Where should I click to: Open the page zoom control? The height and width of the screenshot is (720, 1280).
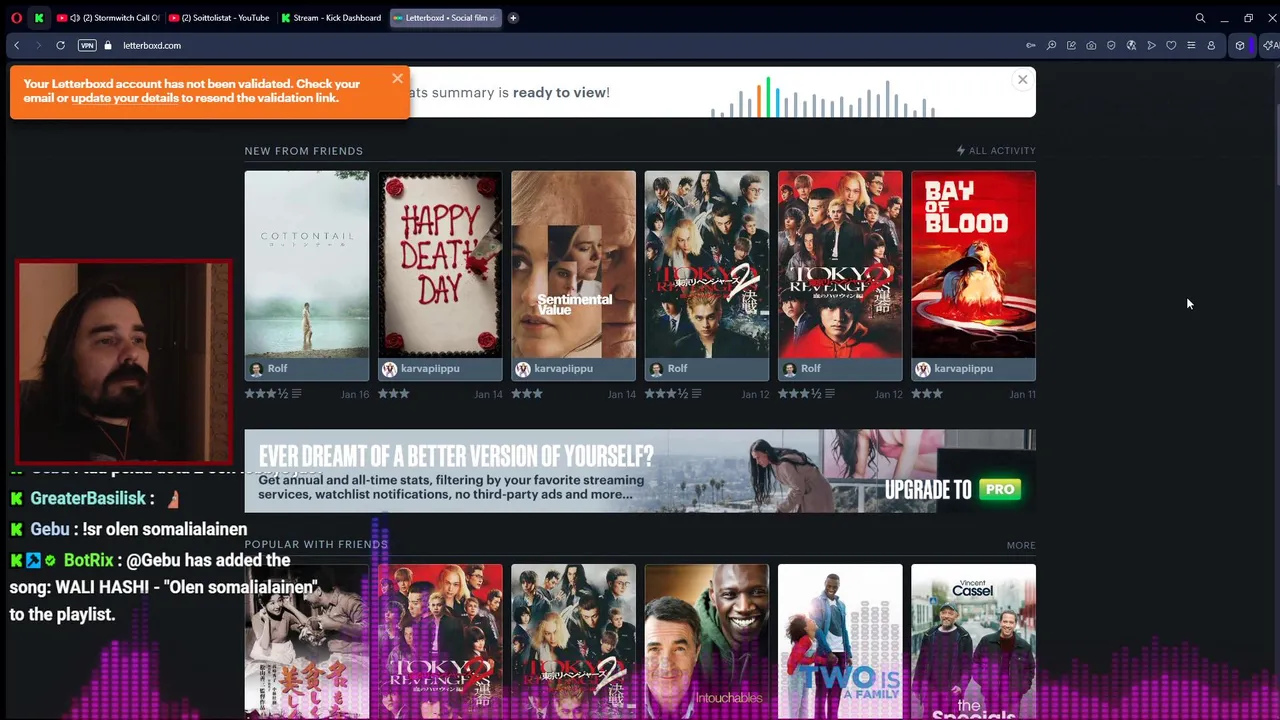1051,45
